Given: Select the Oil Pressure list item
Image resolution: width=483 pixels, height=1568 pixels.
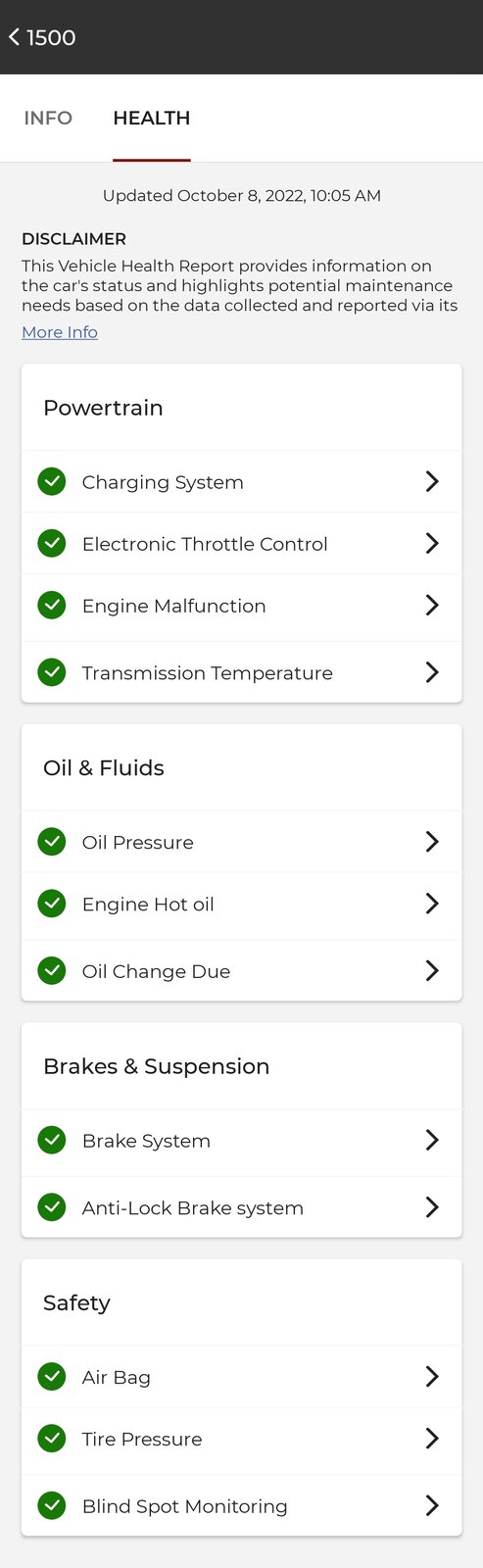Looking at the screenshot, I should 241,842.
